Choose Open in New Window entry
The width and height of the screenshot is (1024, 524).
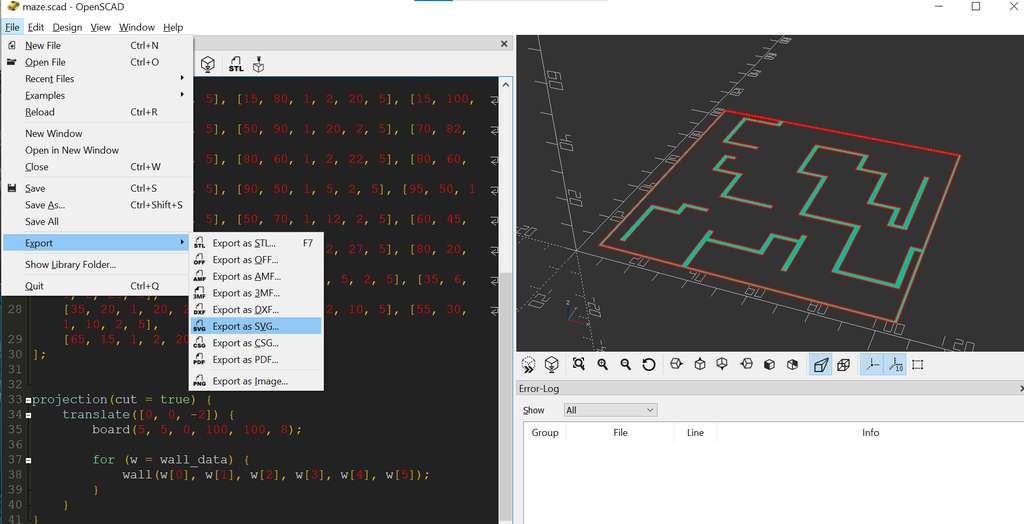click(97, 150)
